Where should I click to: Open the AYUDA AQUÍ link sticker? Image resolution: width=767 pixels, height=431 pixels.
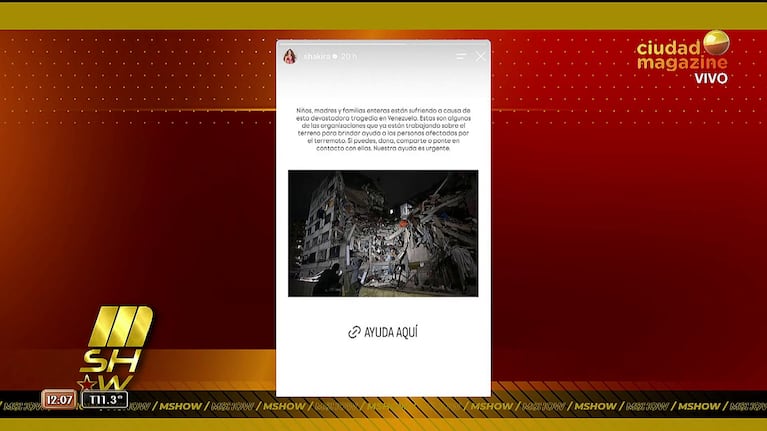pyautogui.click(x=383, y=332)
